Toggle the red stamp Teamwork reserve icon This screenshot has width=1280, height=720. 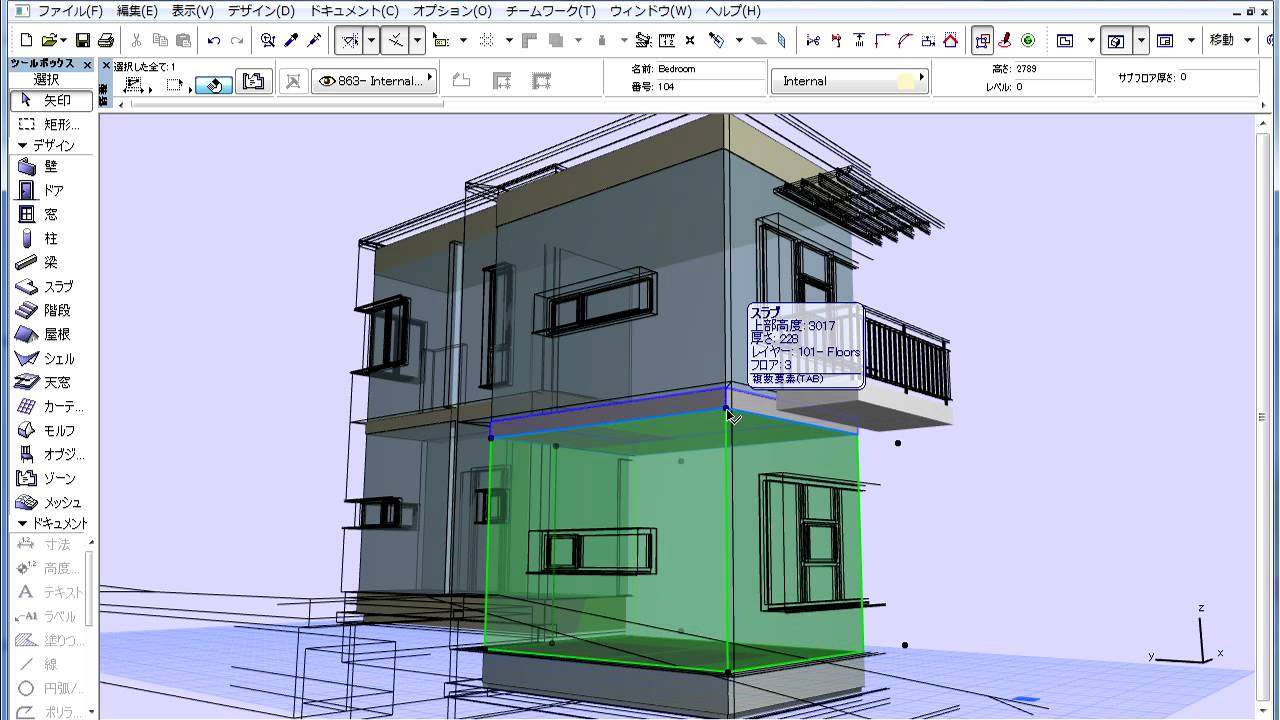pyautogui.click(x=1005, y=40)
